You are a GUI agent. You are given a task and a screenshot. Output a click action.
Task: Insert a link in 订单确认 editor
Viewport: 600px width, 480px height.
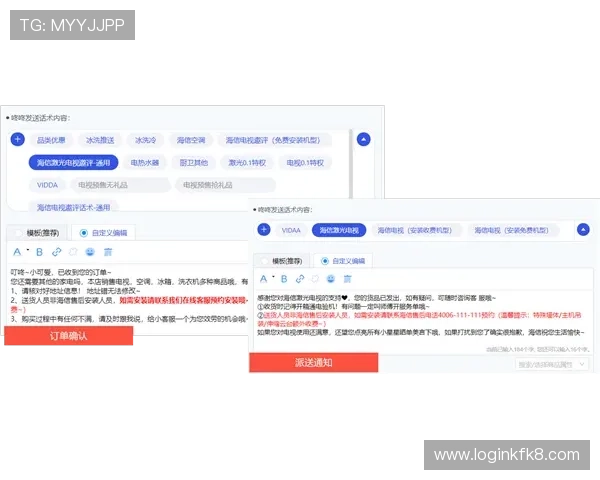(x=57, y=252)
